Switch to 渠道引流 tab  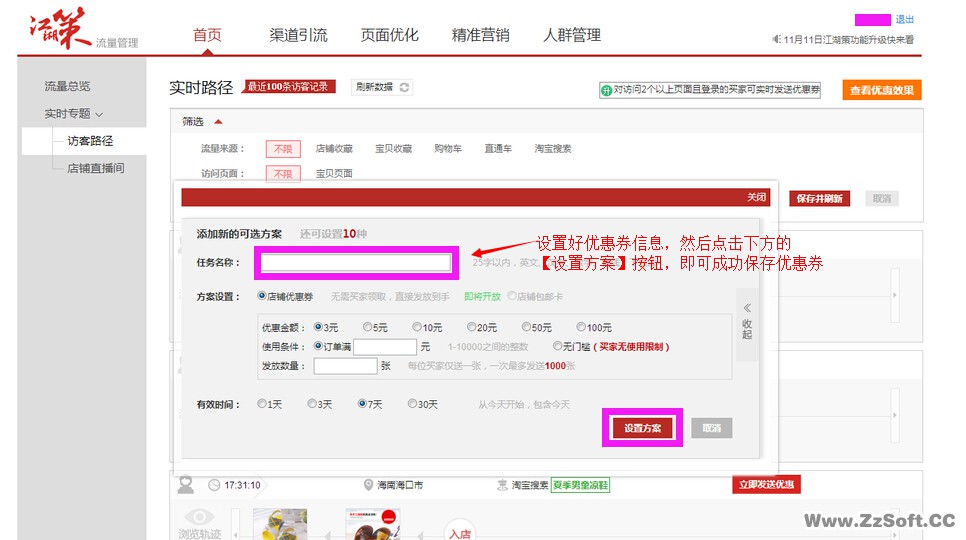point(298,35)
